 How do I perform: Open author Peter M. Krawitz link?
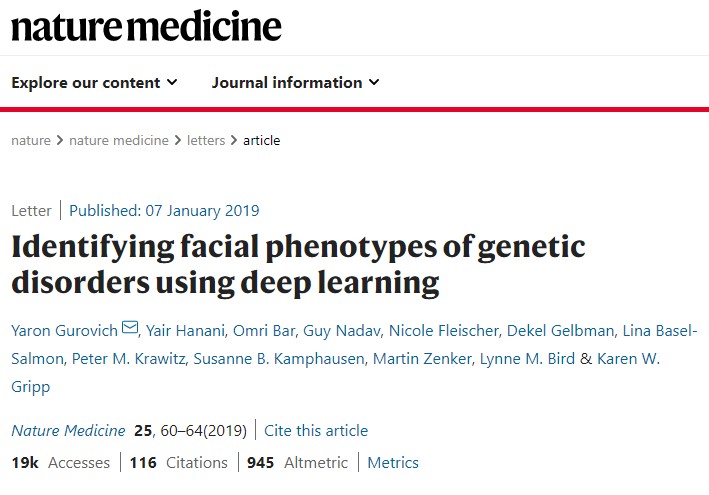(128, 359)
